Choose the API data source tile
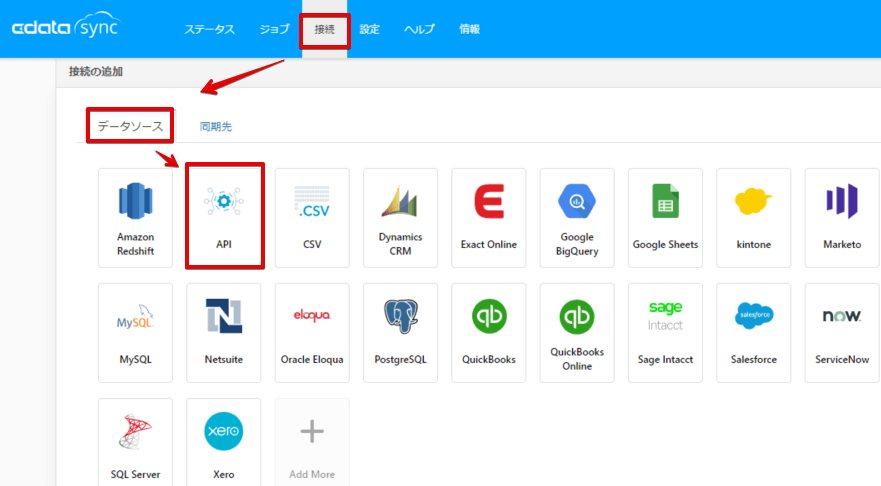This screenshot has width=881, height=486. click(224, 217)
